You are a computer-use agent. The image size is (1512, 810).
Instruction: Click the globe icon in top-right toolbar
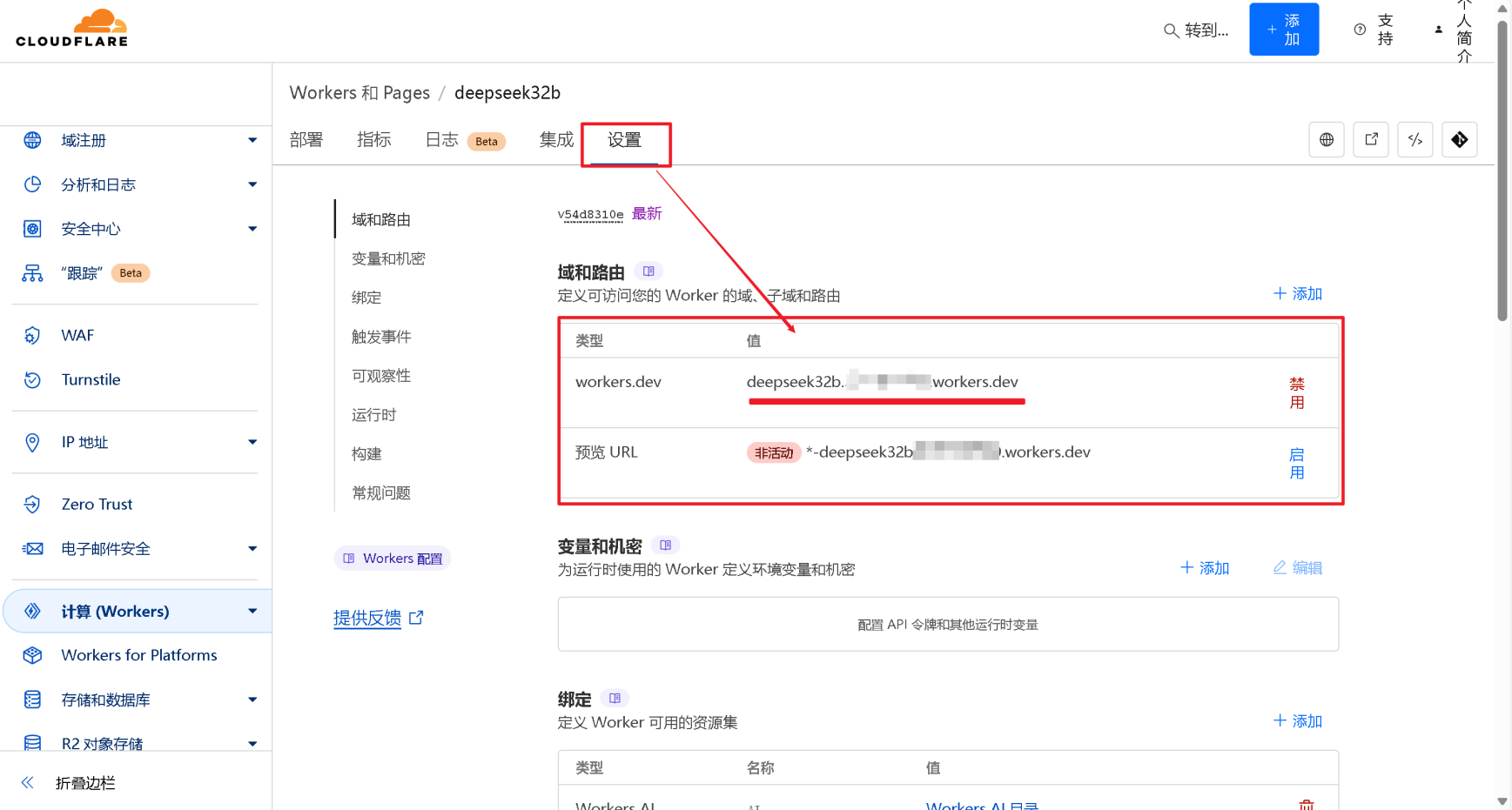coord(1326,140)
